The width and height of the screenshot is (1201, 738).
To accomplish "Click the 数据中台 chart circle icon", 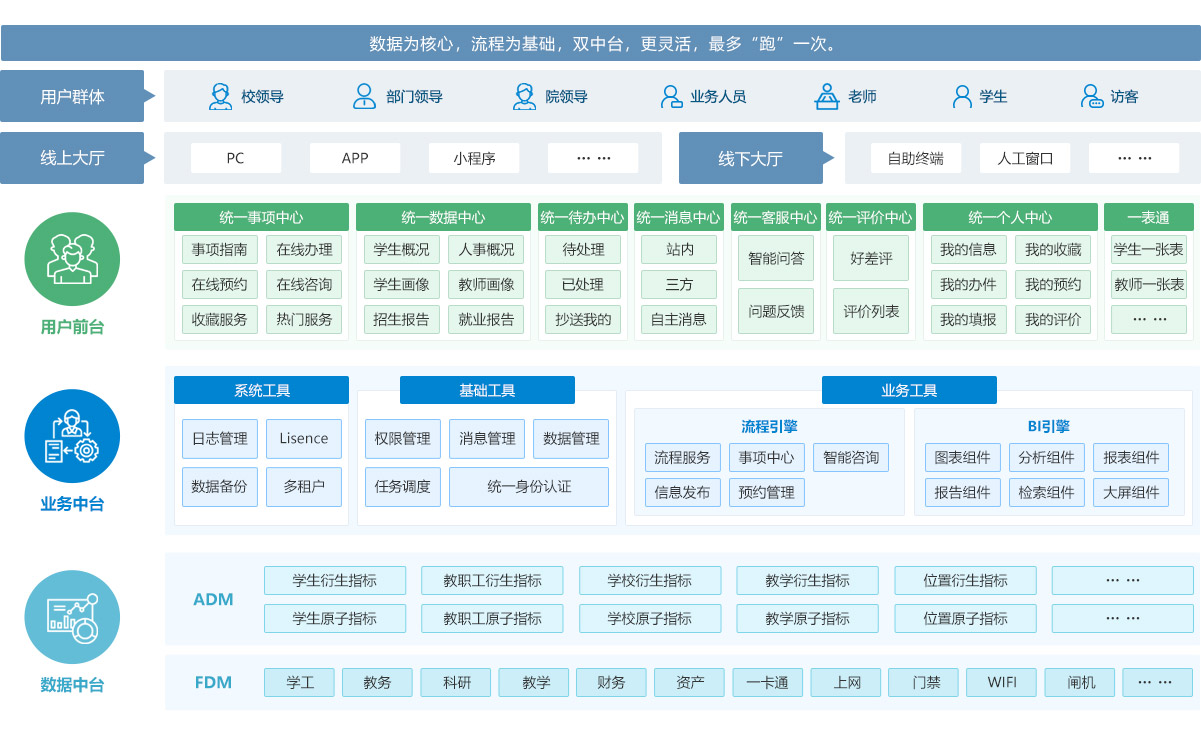I will point(72,617).
